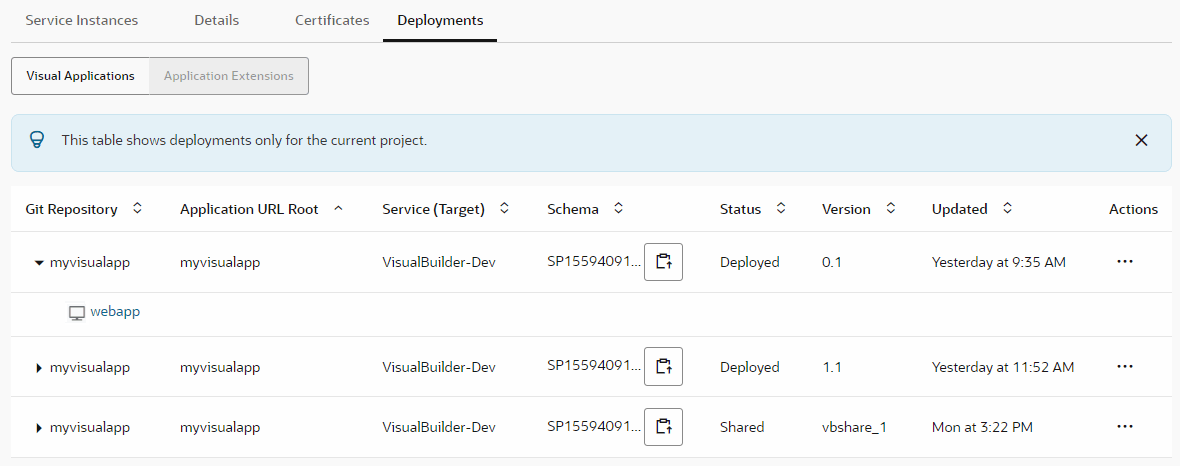Click the lightbulb info icon

click(x=37, y=141)
